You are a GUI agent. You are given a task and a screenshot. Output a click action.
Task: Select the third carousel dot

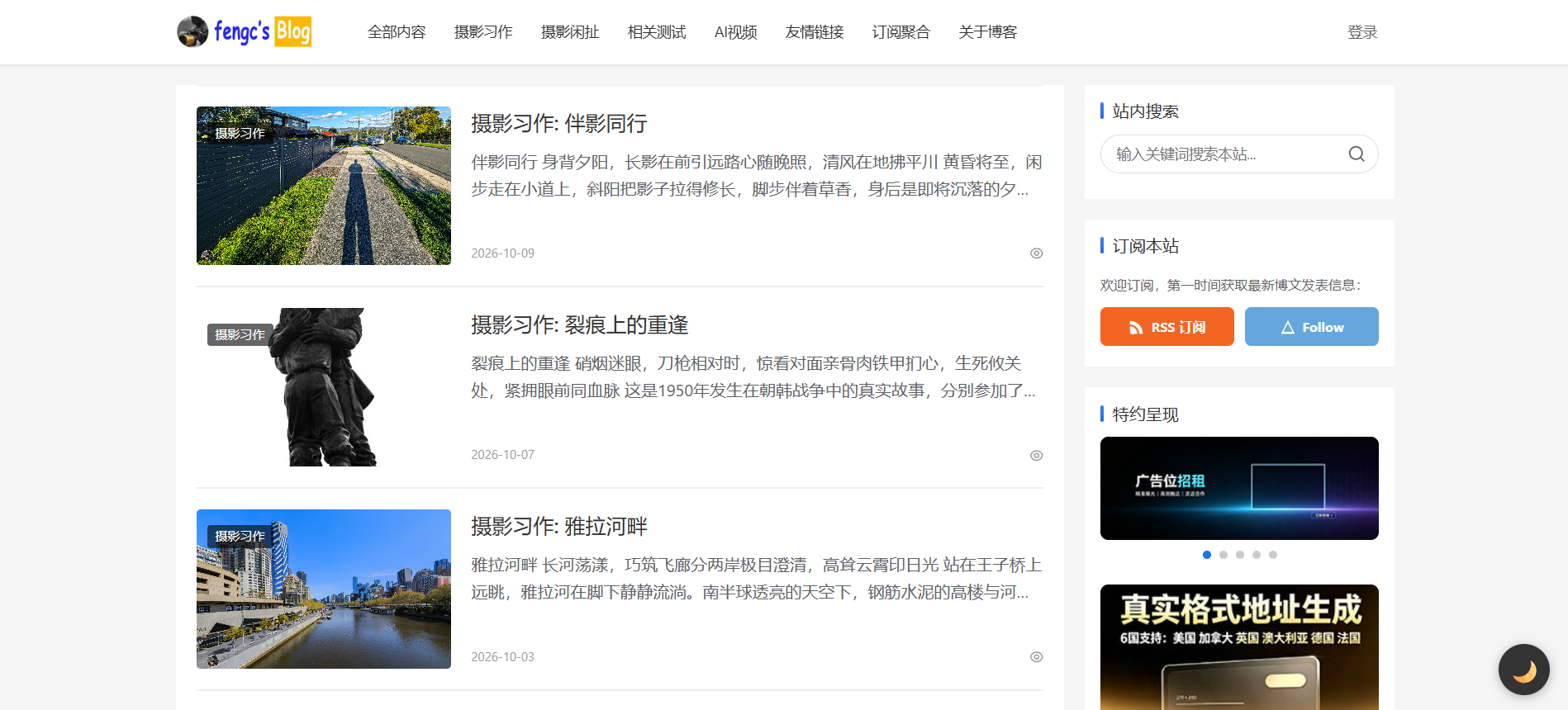[x=1240, y=555]
